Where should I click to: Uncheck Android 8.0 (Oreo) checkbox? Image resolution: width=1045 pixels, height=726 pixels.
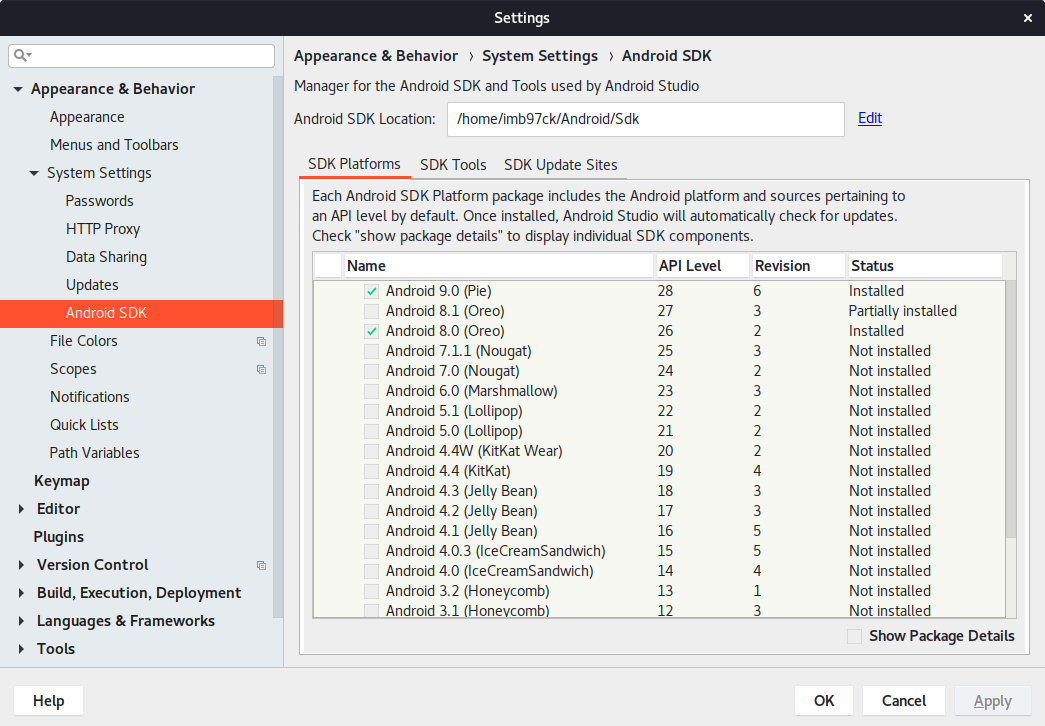(372, 331)
